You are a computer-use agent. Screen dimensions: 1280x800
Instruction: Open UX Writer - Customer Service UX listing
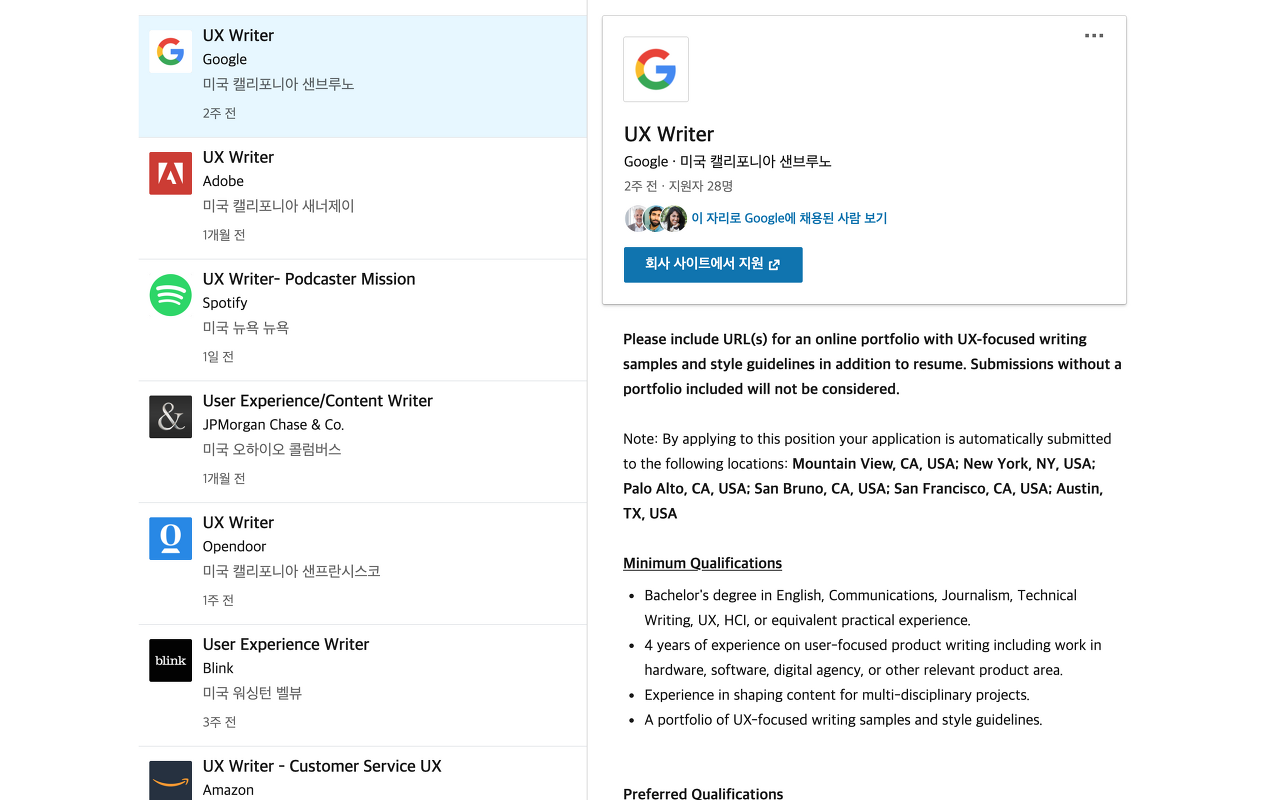(322, 766)
